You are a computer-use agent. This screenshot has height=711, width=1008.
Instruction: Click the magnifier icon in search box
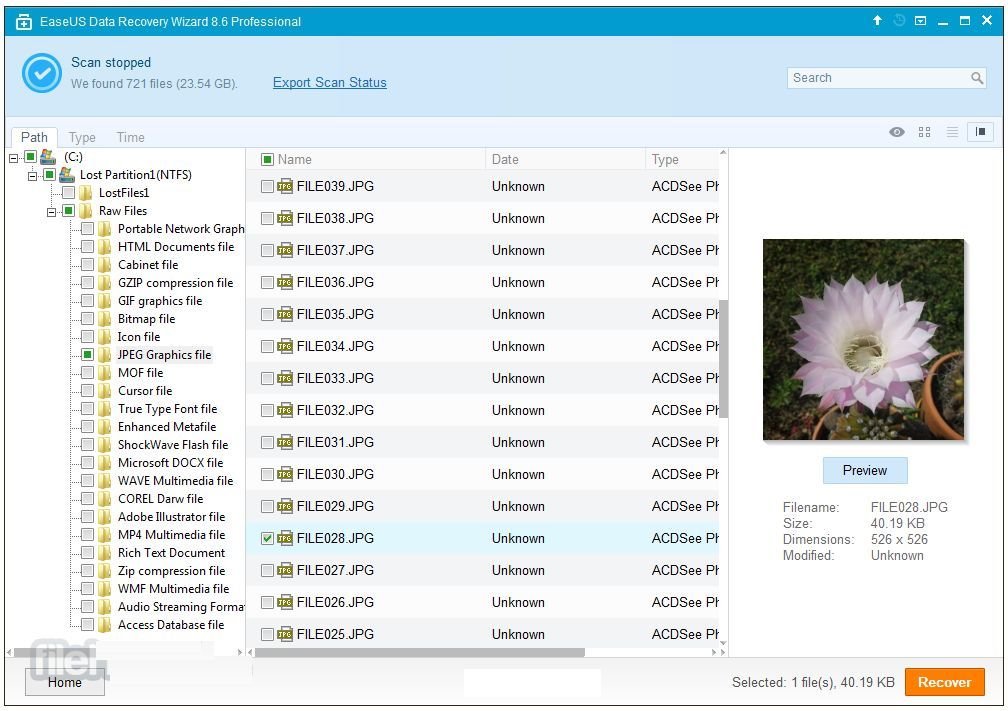pyautogui.click(x=977, y=78)
